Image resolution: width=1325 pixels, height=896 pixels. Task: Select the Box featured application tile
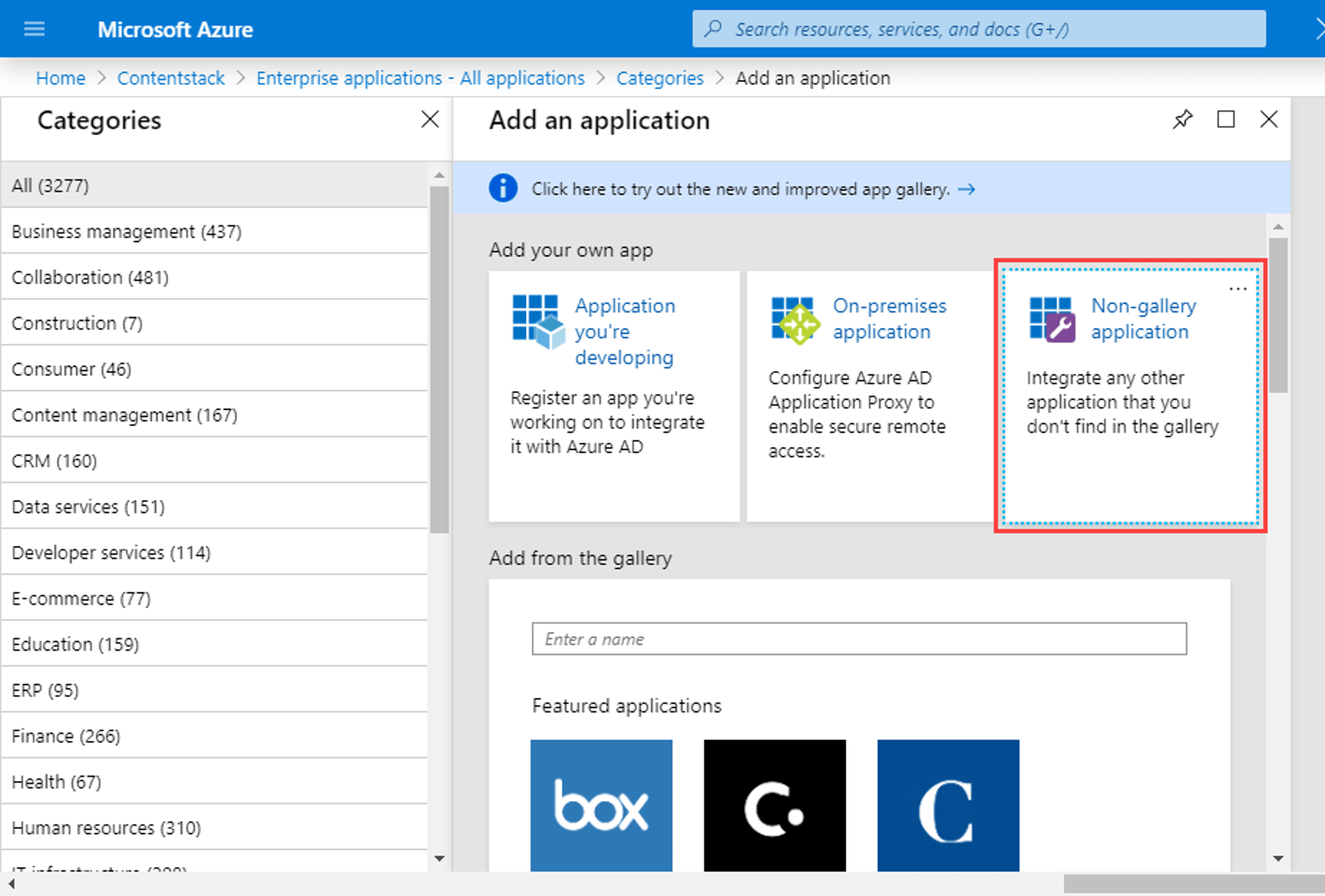[x=601, y=805]
